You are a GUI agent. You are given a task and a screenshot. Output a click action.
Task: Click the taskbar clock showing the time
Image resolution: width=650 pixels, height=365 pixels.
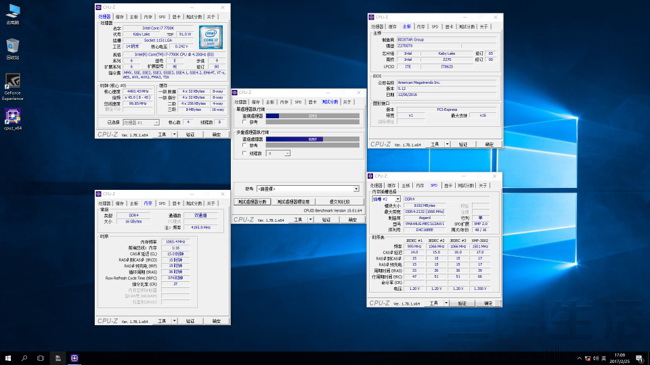pos(620,358)
